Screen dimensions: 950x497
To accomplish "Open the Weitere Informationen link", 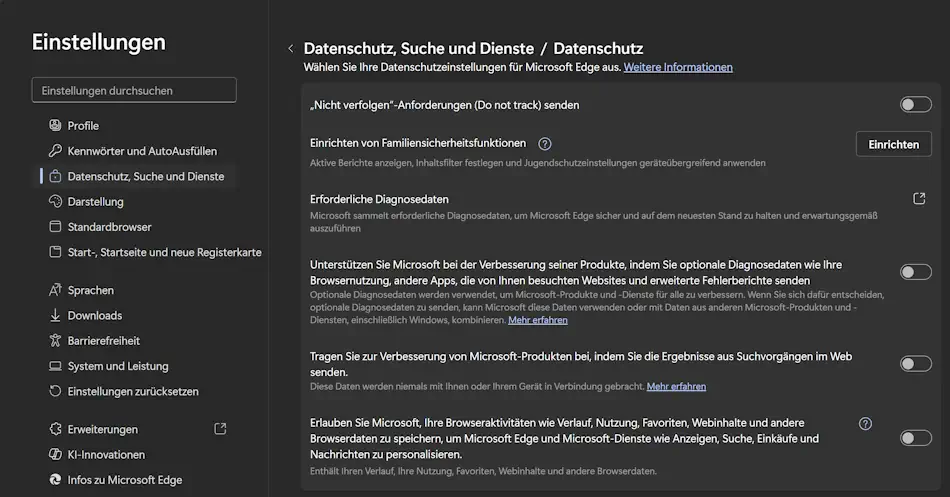I will [x=678, y=67].
